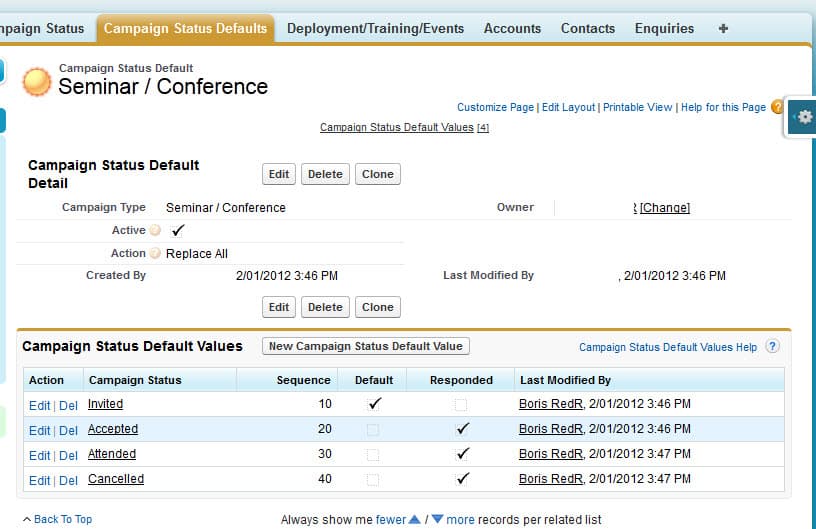The image size is (816, 529).
Task: Click the orange help question mark icon
Action: 776,107
